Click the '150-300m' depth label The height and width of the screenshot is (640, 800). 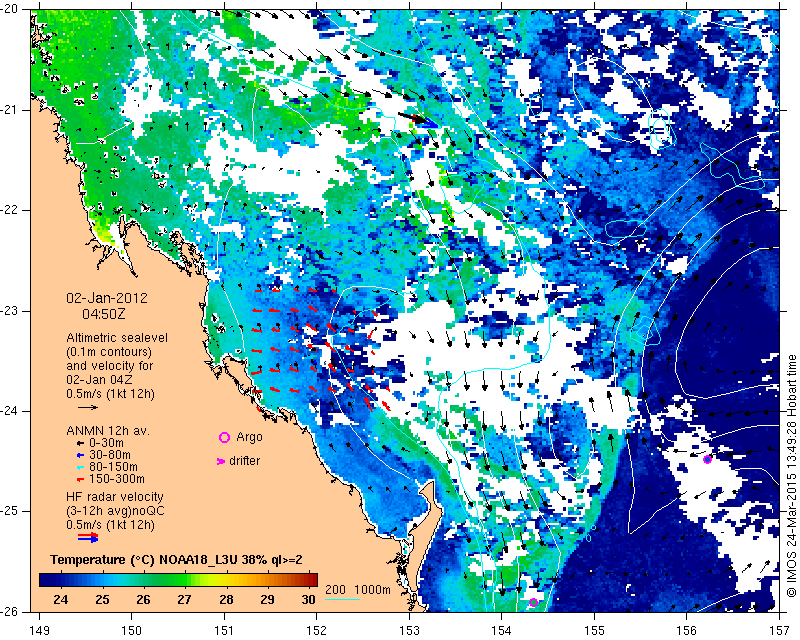pos(117,479)
